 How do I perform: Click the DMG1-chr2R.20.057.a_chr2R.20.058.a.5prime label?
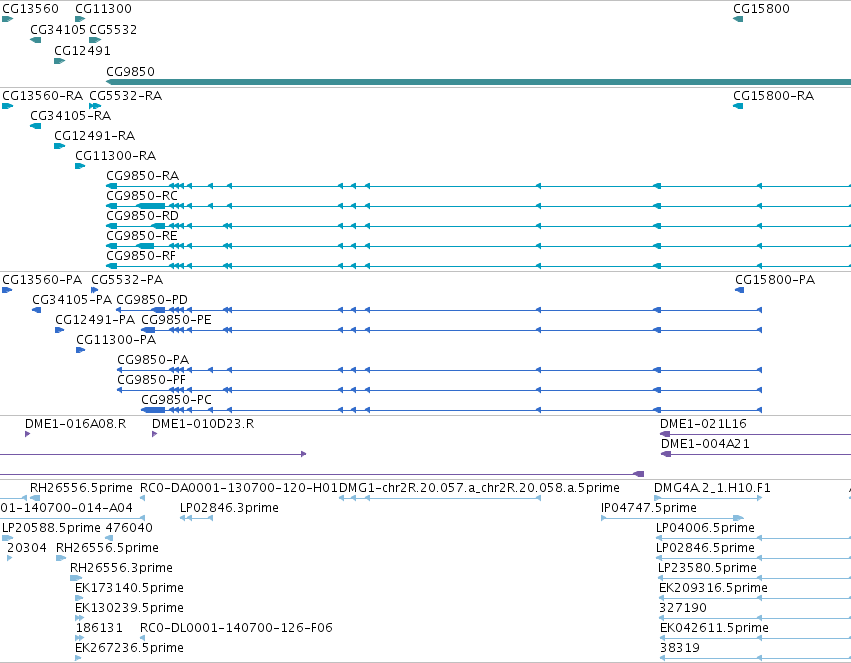(x=479, y=488)
